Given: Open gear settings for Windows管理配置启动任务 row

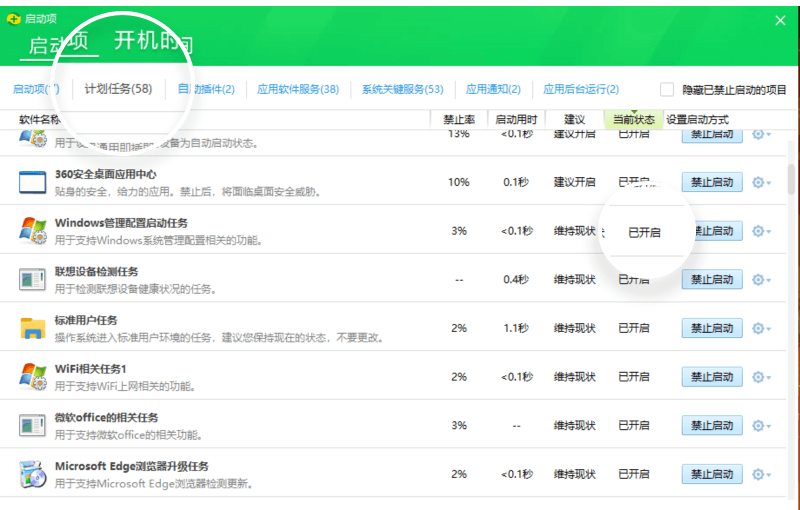Looking at the screenshot, I should (x=761, y=231).
